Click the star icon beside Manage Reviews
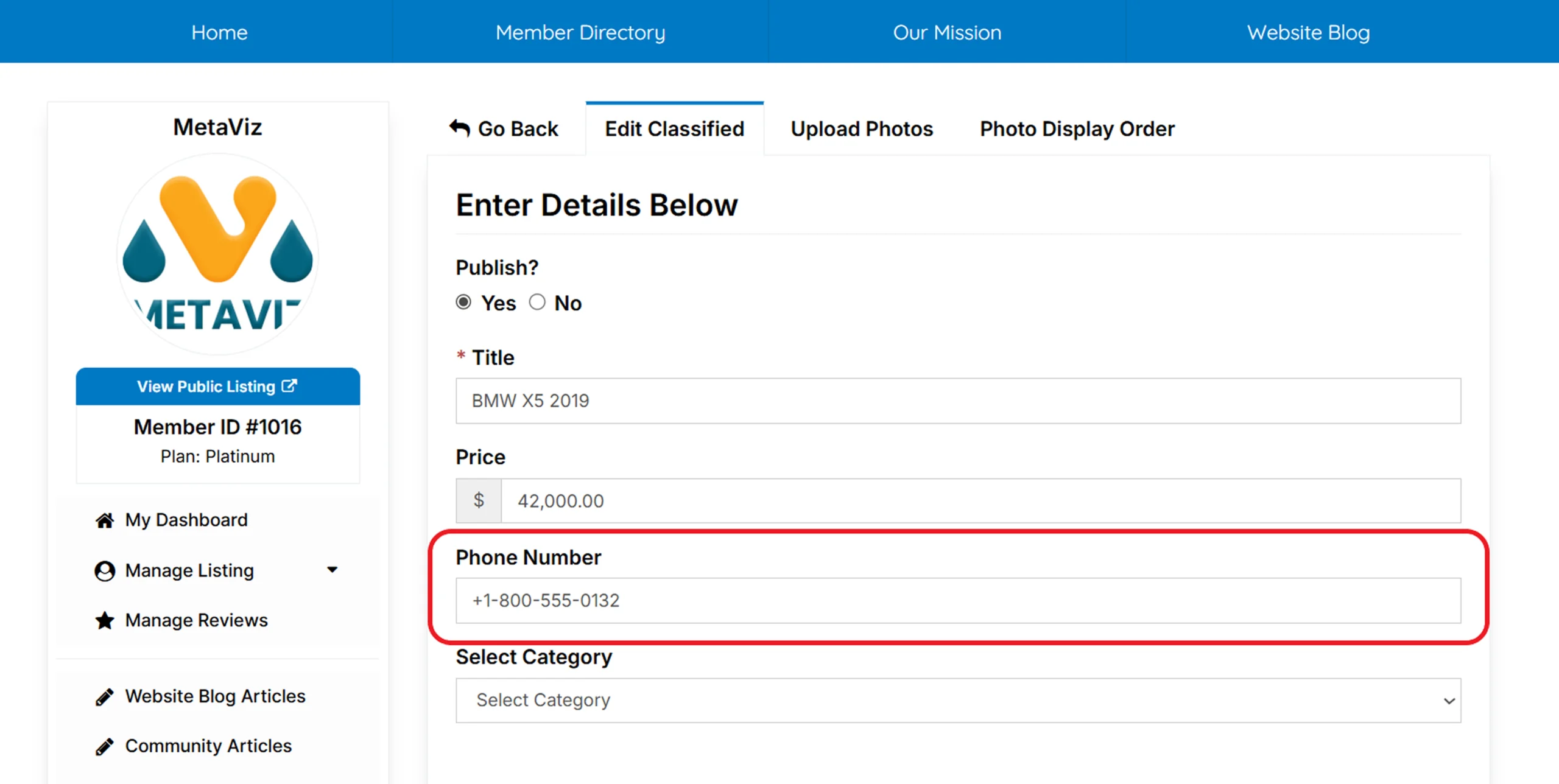The width and height of the screenshot is (1559, 784). (x=105, y=620)
